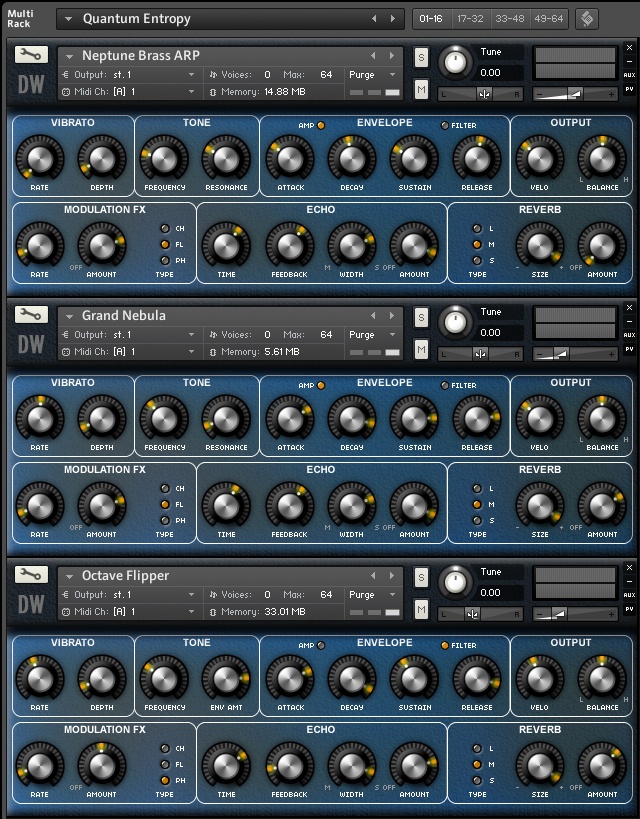The image size is (640, 819).
Task: Click the wrench icon on Octave Flipper
Action: pyautogui.click(x=31, y=575)
